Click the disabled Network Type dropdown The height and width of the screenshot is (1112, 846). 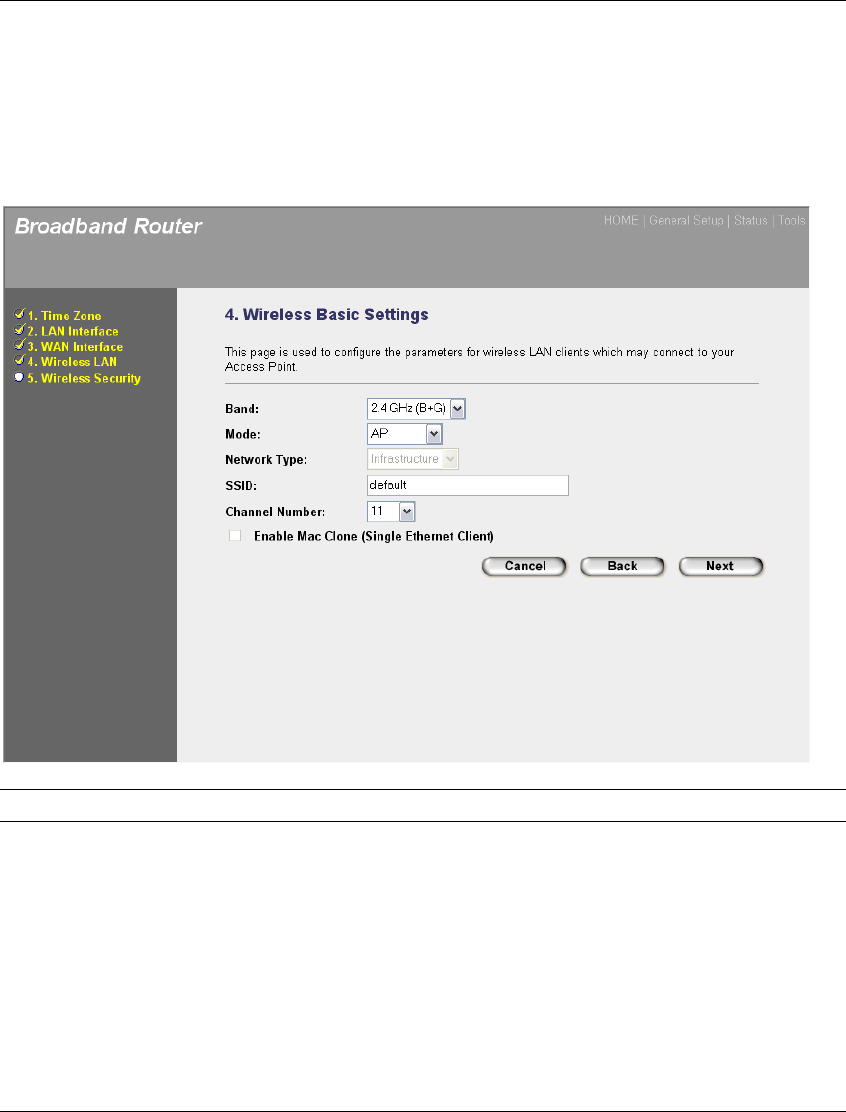coord(413,459)
